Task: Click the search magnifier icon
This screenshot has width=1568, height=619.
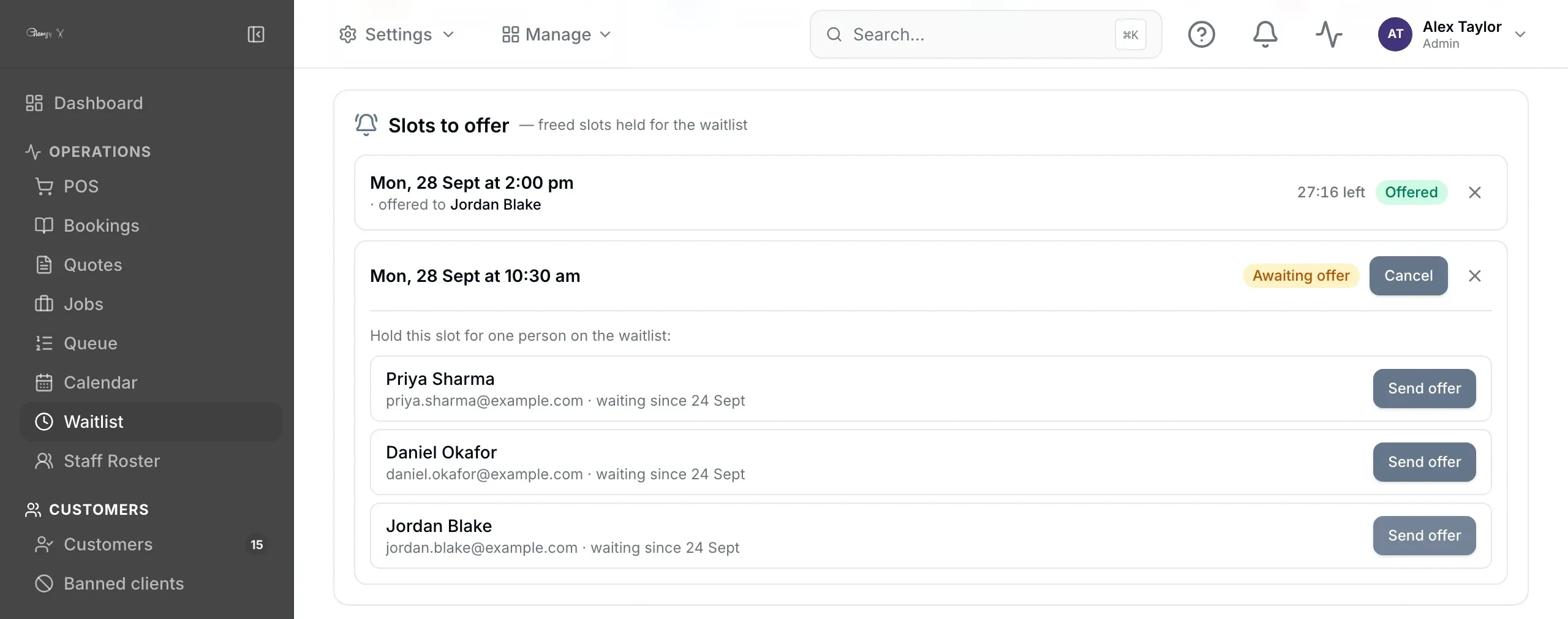Action: coord(834,34)
